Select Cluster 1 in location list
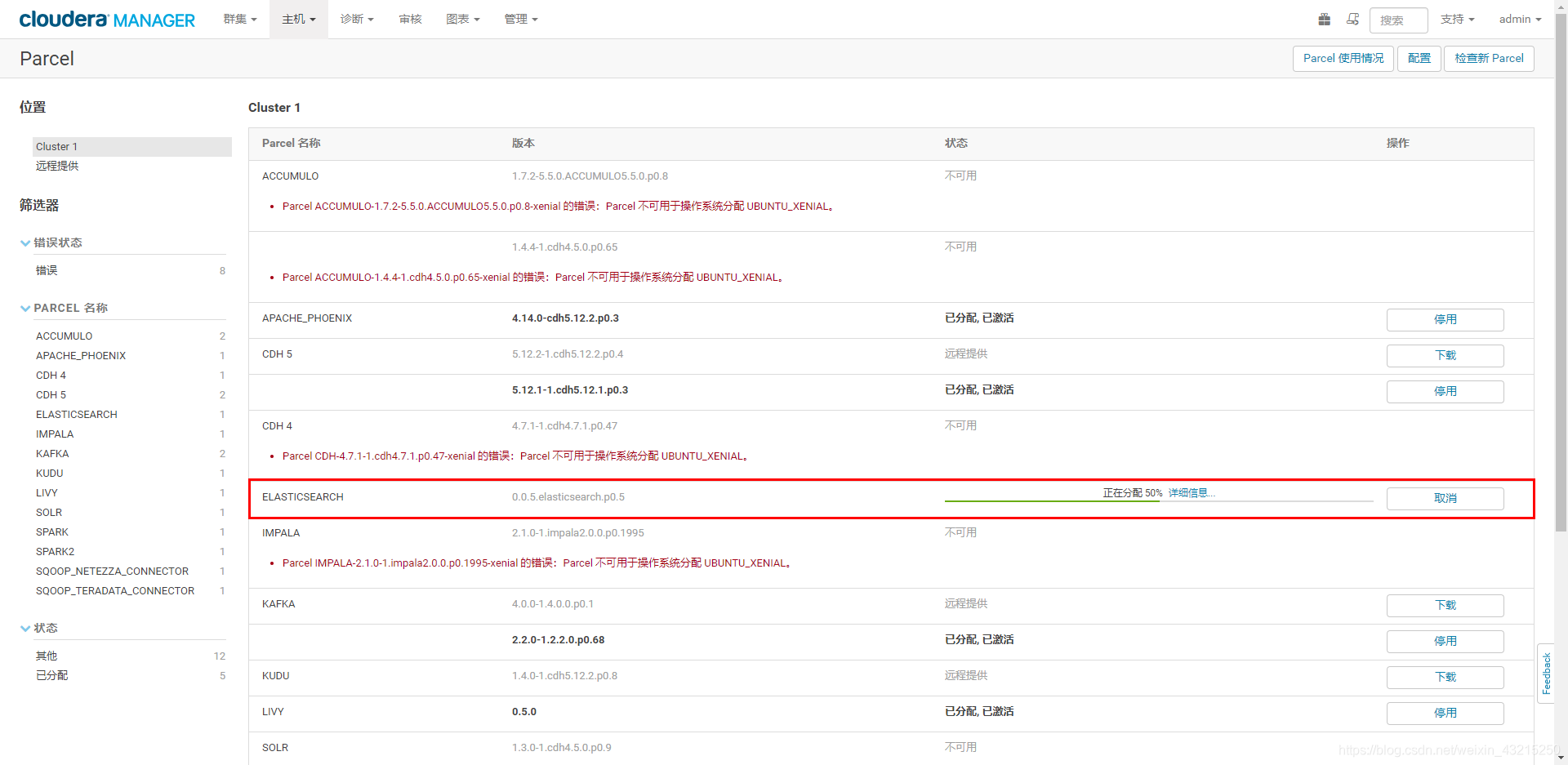 click(x=132, y=147)
